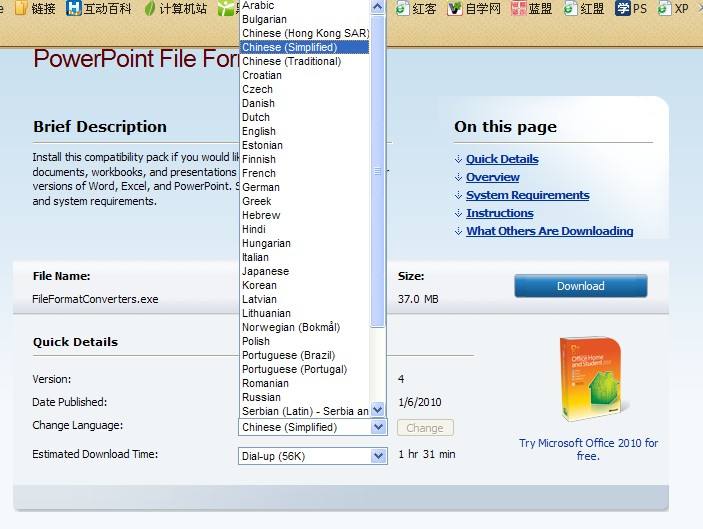Click the blue Download button
Screen dimensions: 703x529
point(581,286)
